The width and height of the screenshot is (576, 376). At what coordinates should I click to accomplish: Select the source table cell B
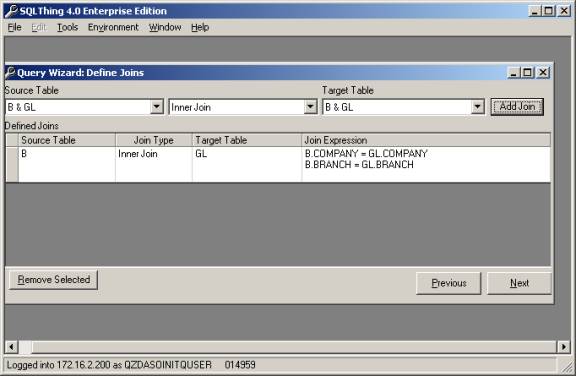pos(67,164)
